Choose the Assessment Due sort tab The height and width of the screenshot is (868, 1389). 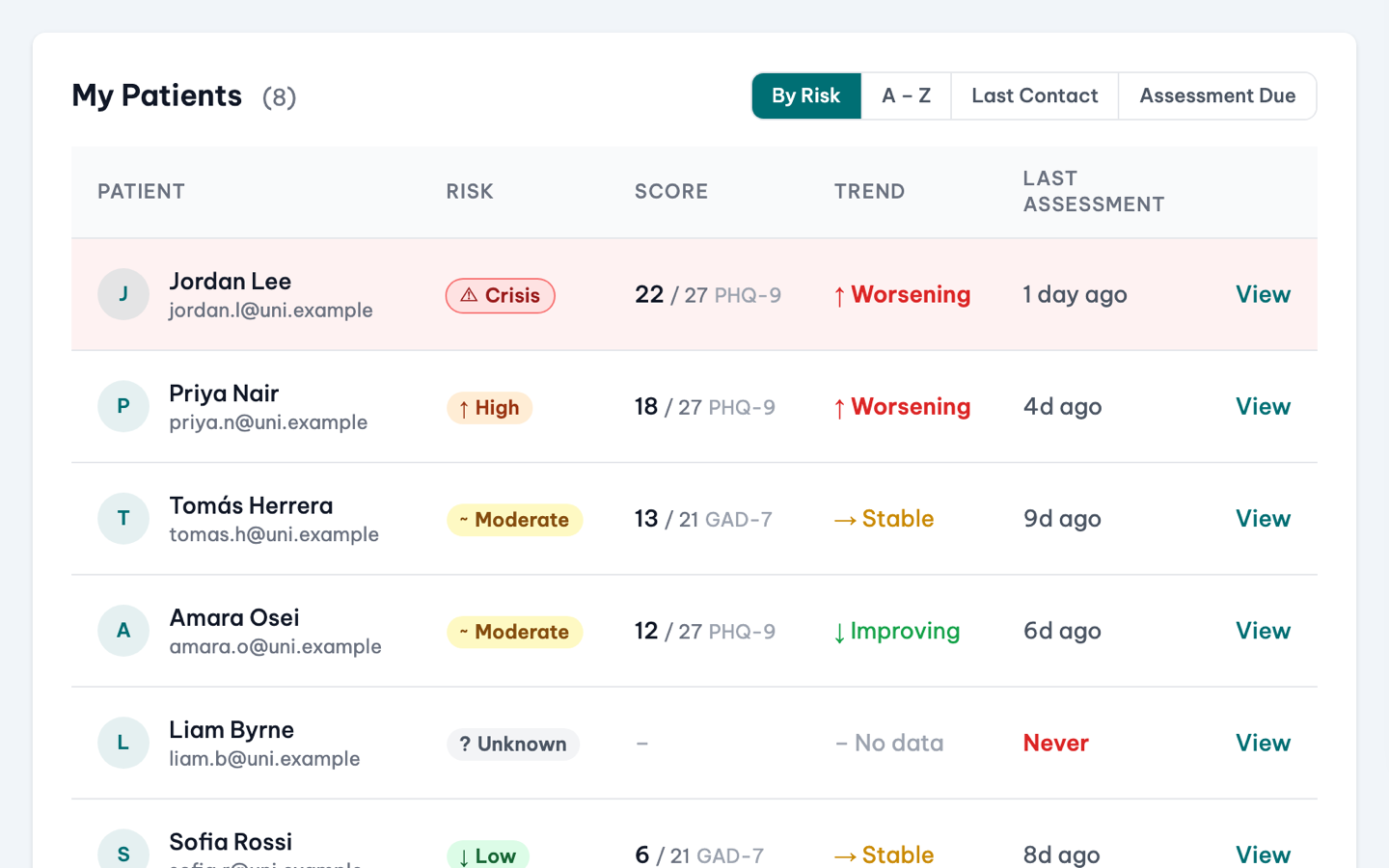pos(1217,95)
